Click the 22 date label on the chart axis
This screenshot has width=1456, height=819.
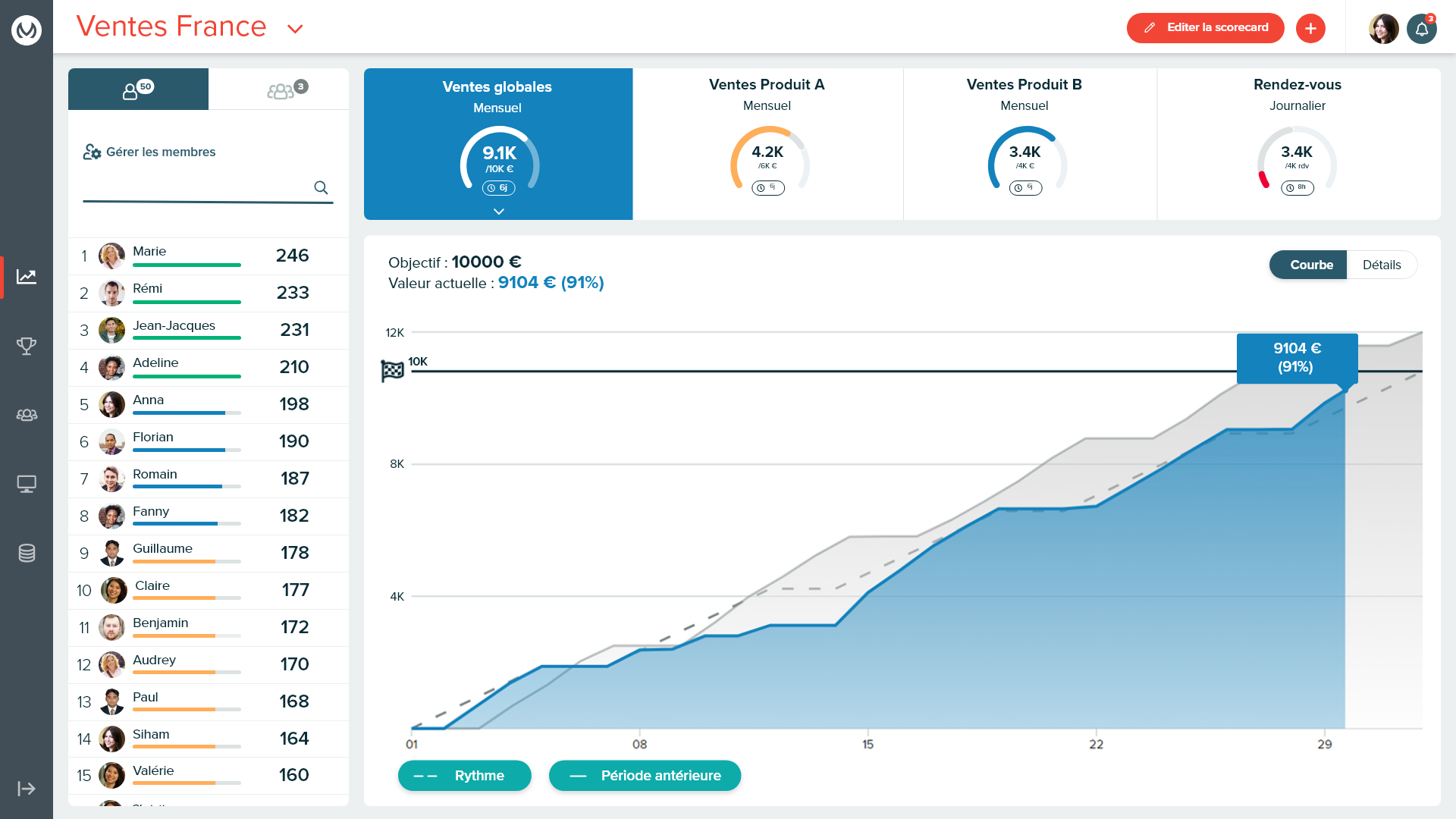[1096, 744]
